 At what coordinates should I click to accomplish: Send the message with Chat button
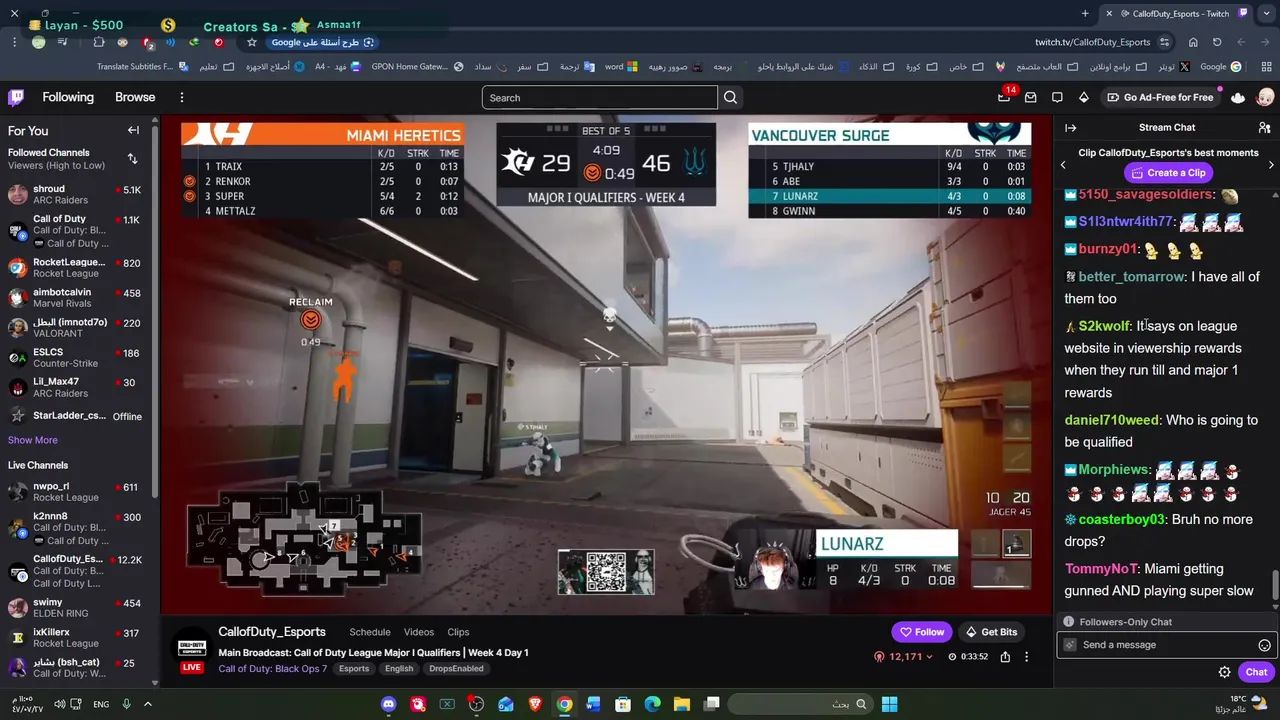[1256, 672]
